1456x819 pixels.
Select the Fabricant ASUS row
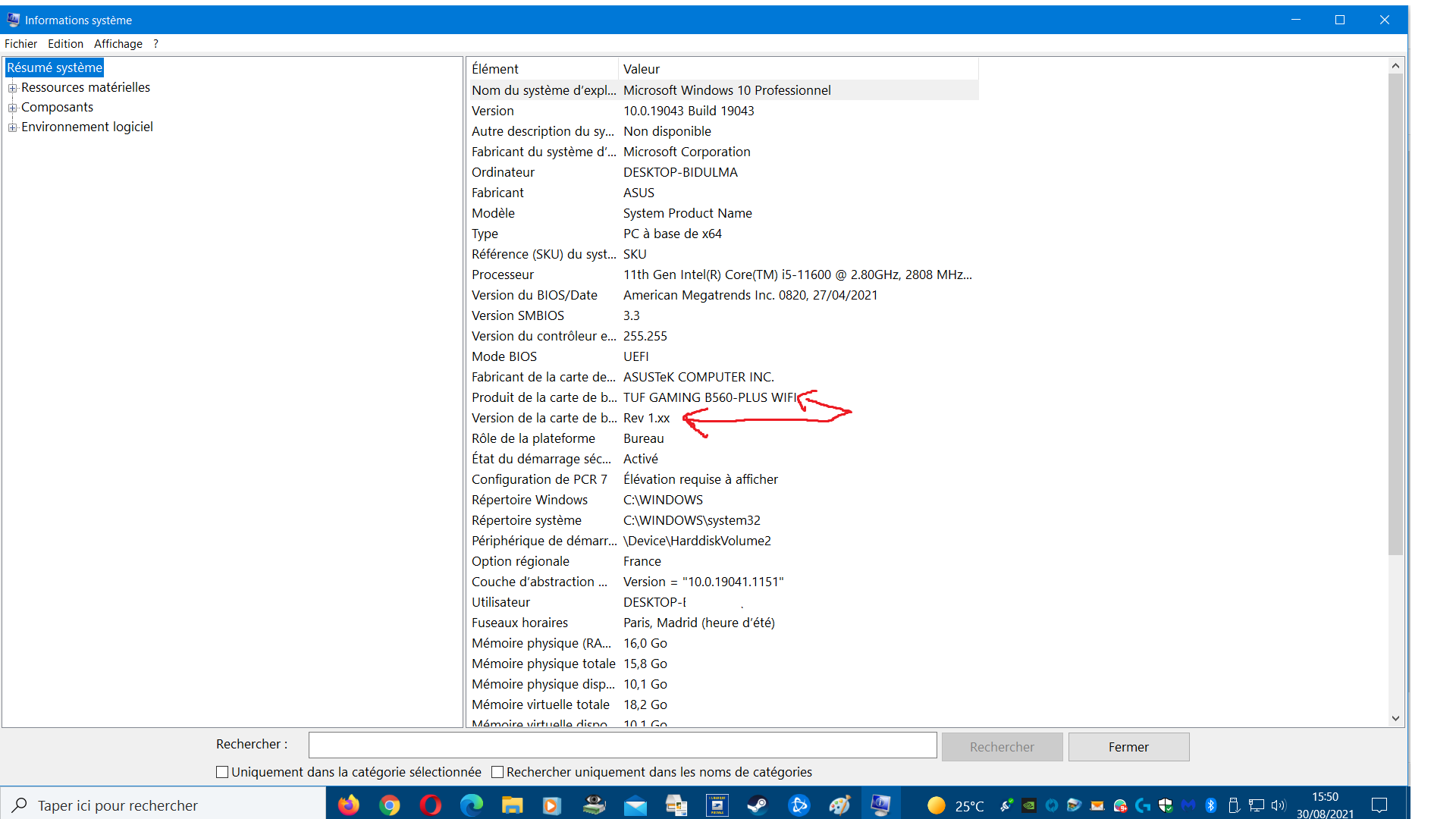(x=723, y=193)
